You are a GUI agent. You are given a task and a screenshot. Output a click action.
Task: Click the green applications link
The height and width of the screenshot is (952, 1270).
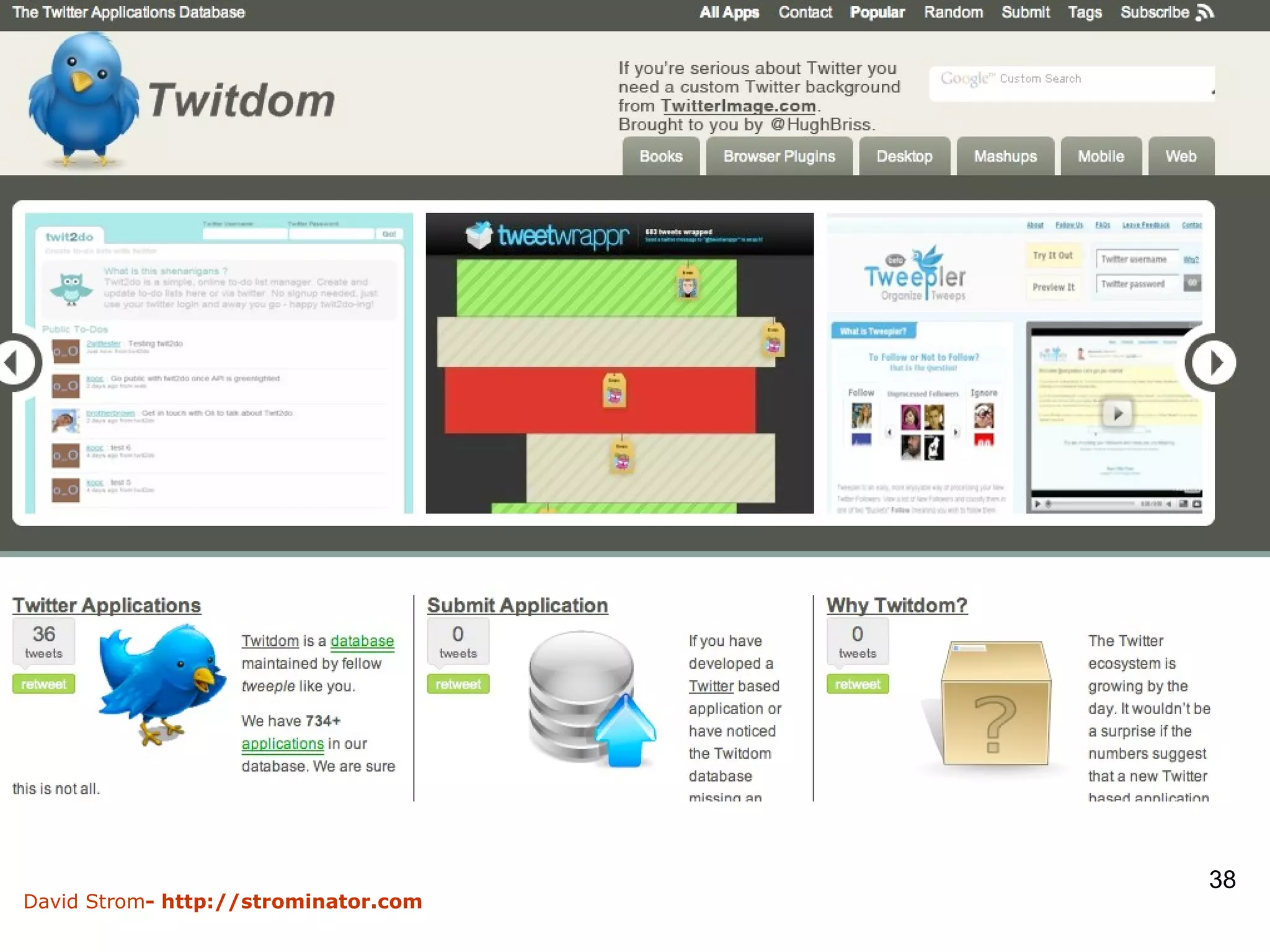click(283, 744)
